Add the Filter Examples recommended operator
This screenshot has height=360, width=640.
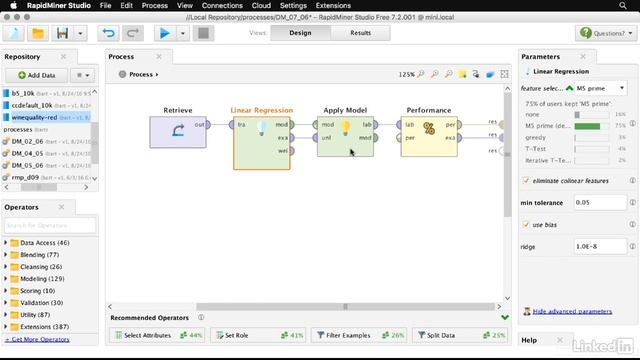(x=359, y=335)
